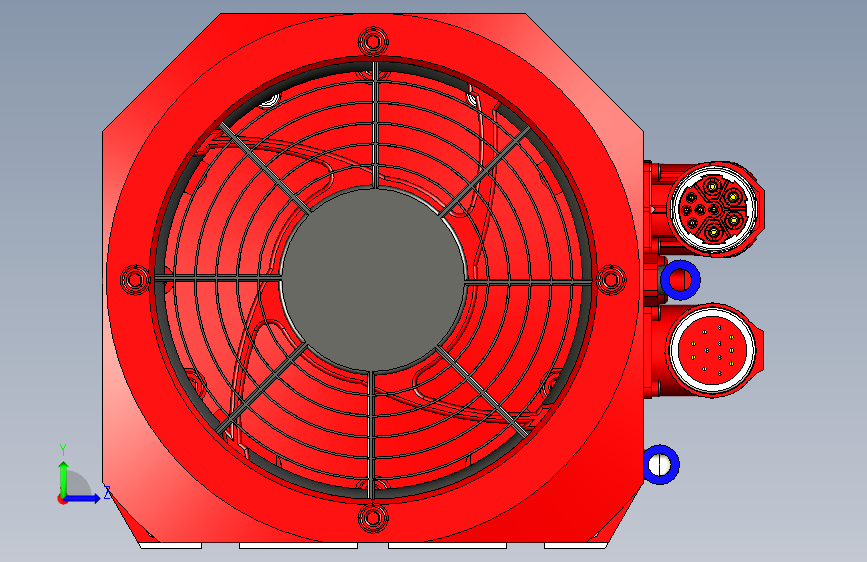Image resolution: width=867 pixels, height=562 pixels.
Task: Select the upper power connector with hexagonal pins
Action: click(713, 209)
